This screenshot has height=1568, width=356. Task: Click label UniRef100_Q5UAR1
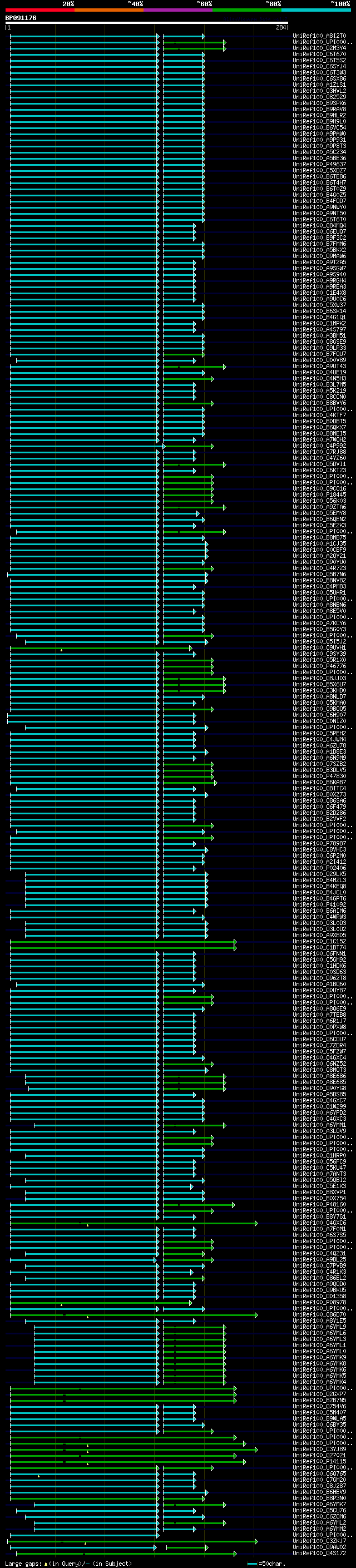319,593
